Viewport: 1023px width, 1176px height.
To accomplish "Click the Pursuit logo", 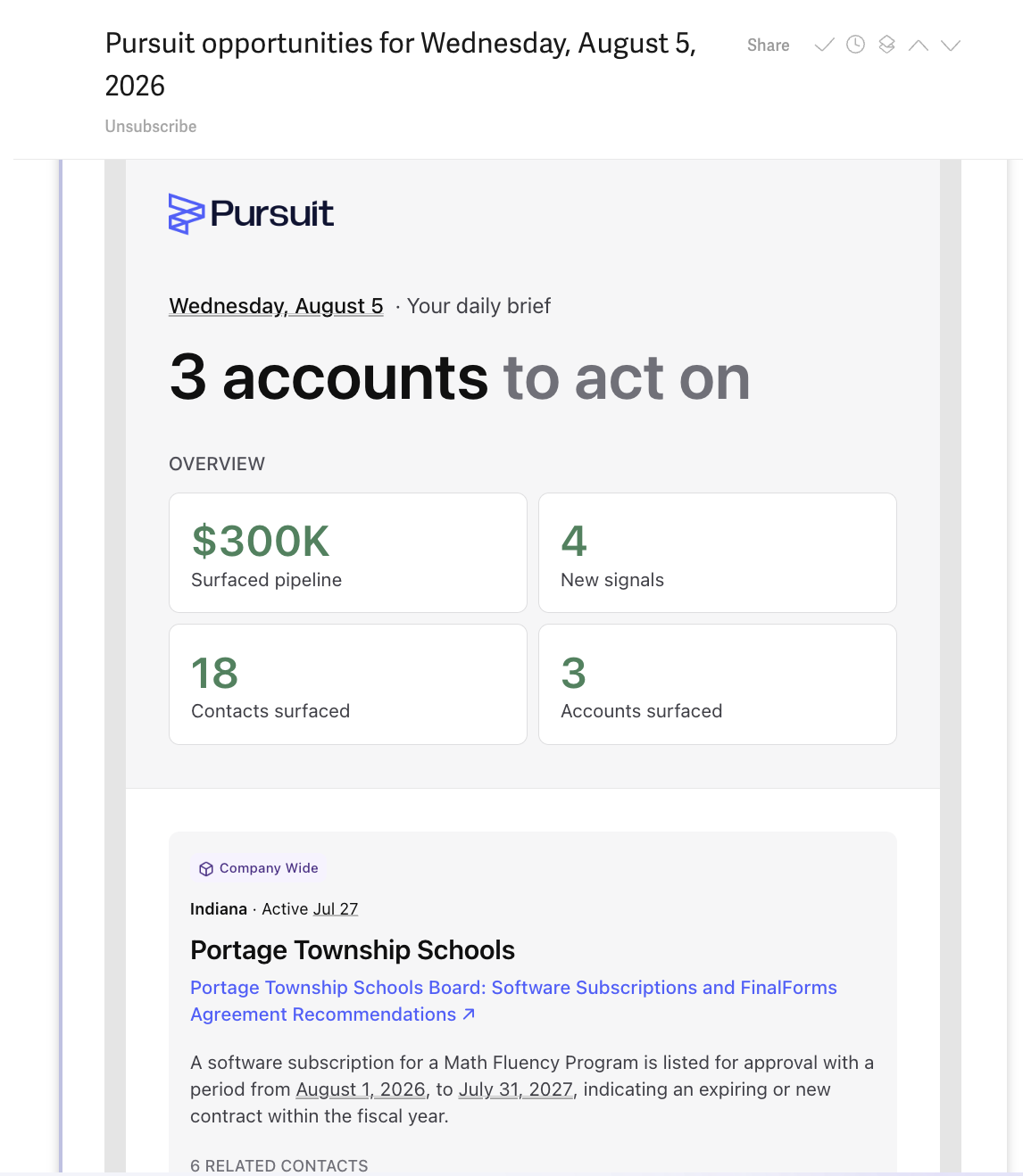I will point(251,214).
